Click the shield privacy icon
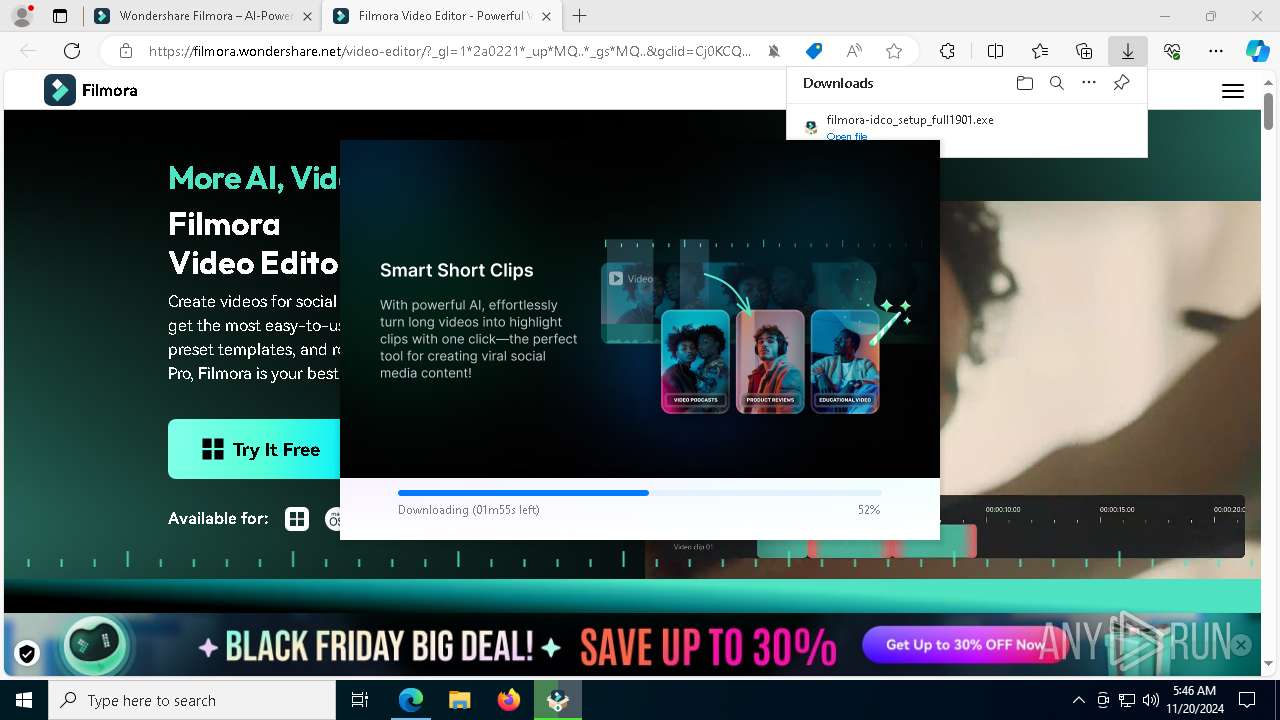The width and height of the screenshot is (1280, 720). tap(27, 654)
